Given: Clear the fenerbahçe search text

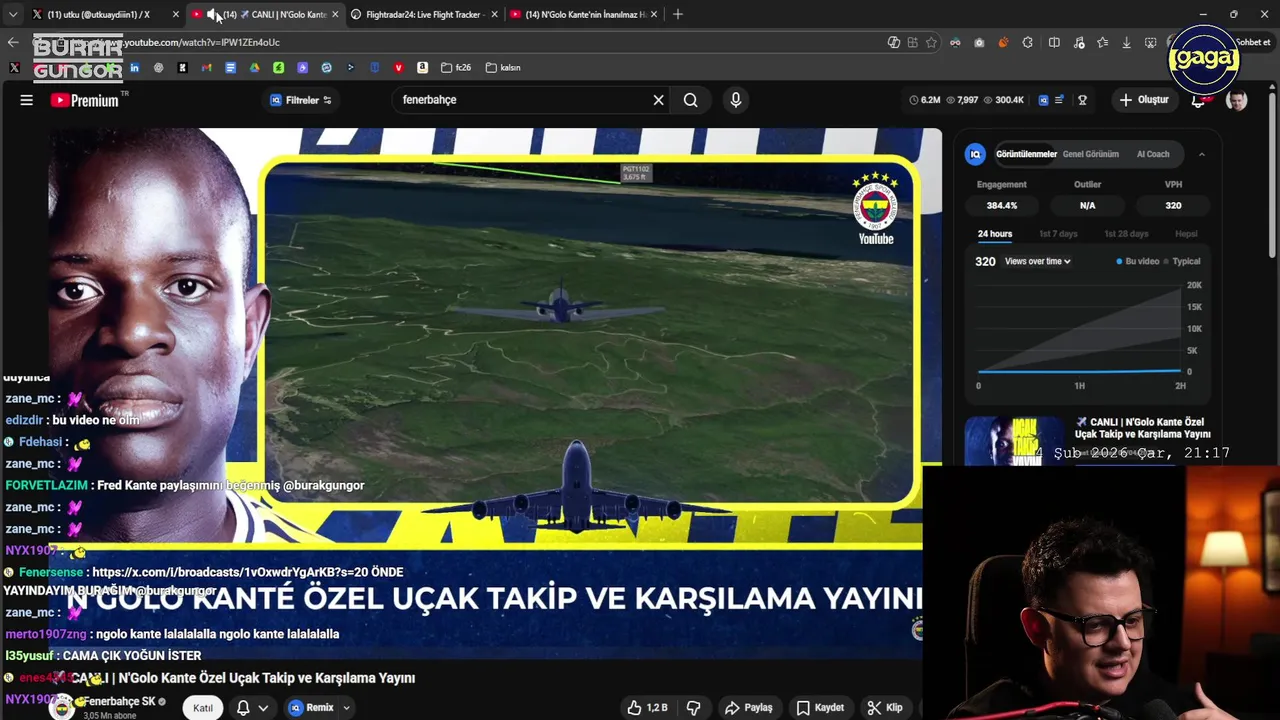Looking at the screenshot, I should click(x=658, y=100).
